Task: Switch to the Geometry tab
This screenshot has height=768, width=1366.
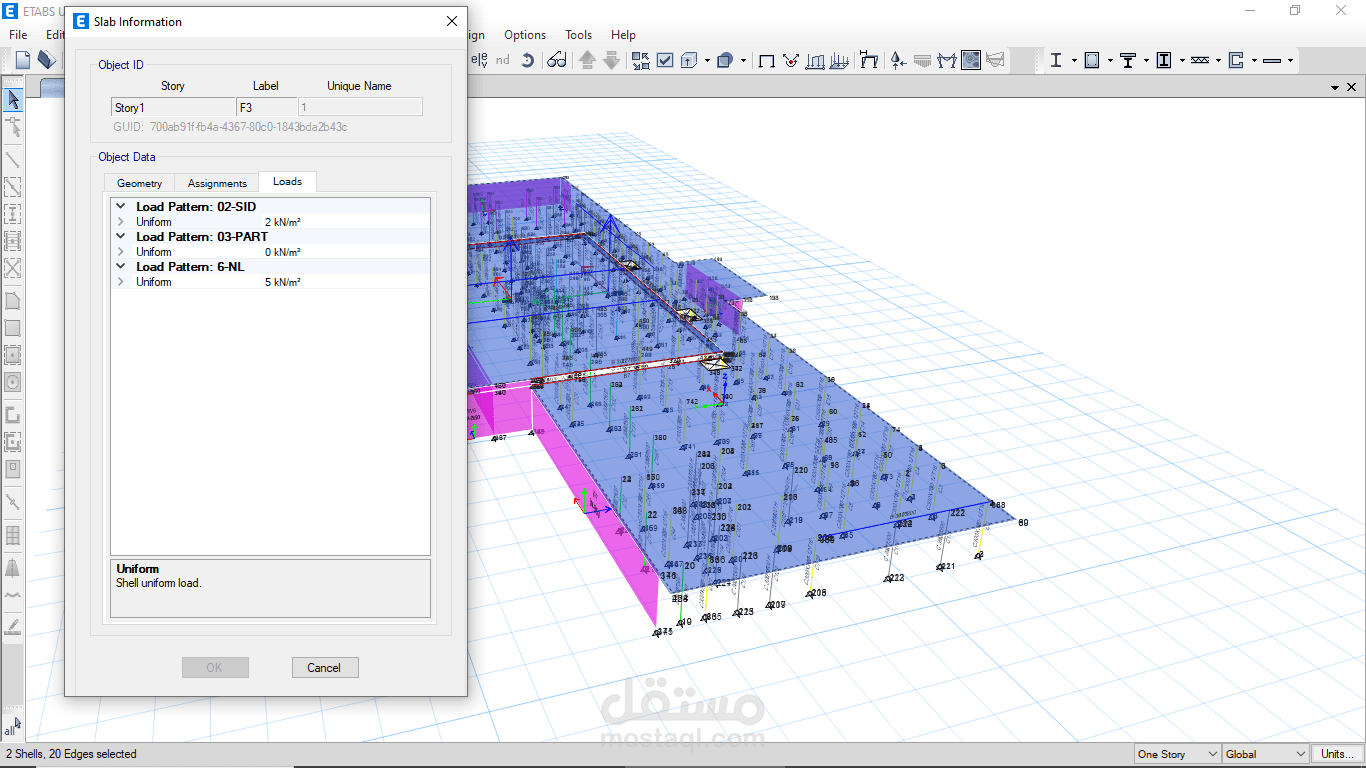Action: 139,183
